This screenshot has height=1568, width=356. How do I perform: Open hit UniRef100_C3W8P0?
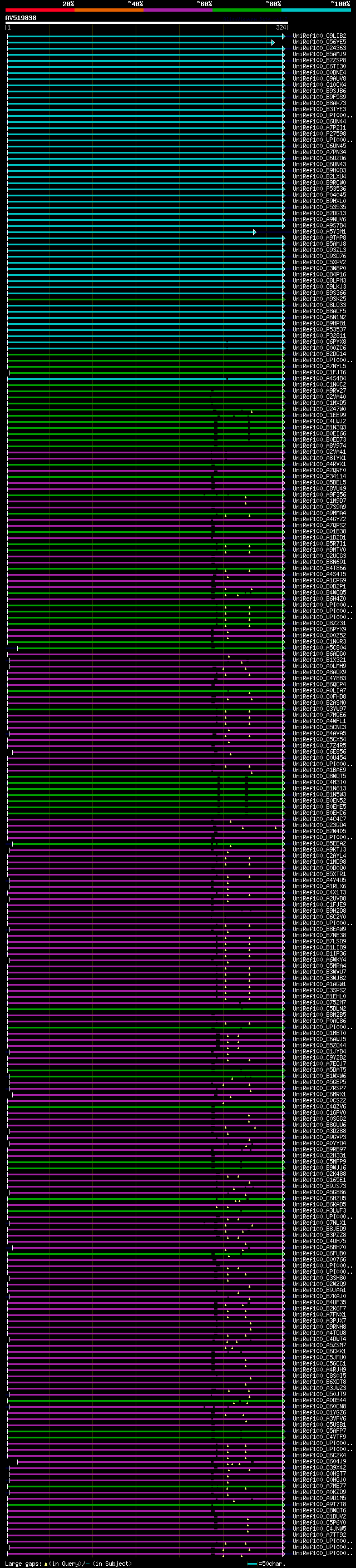319,269
